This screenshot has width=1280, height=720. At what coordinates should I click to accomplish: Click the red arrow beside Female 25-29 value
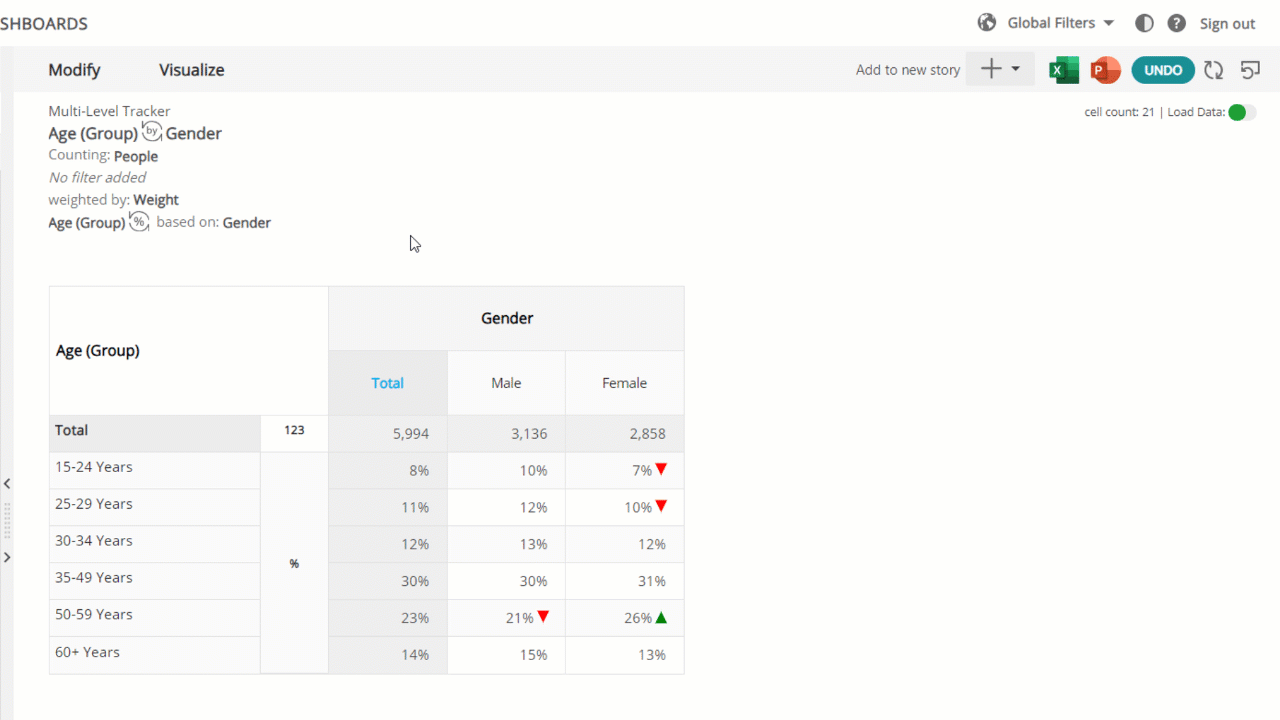(x=661, y=506)
